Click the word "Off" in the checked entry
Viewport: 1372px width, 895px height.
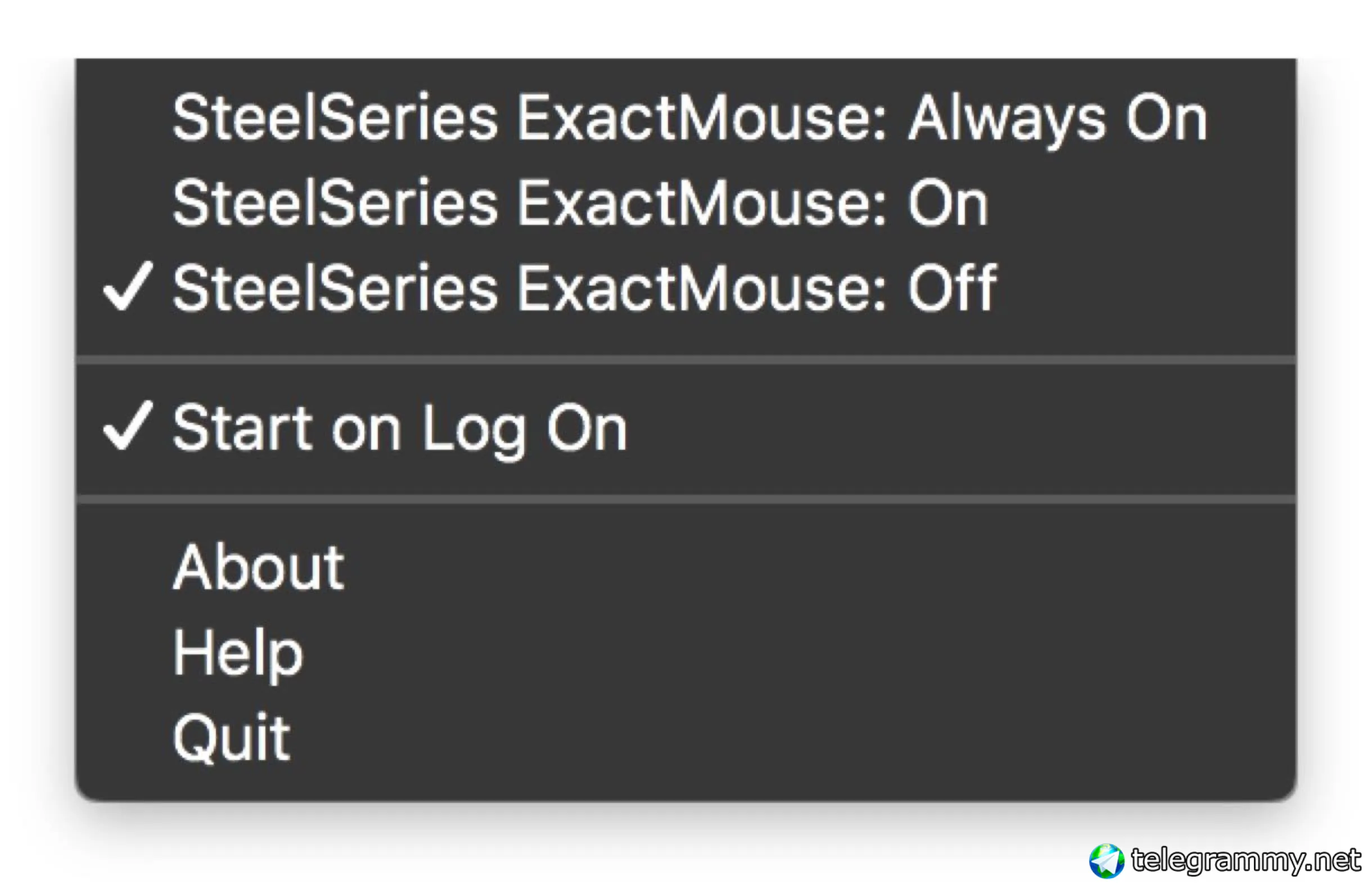(951, 288)
